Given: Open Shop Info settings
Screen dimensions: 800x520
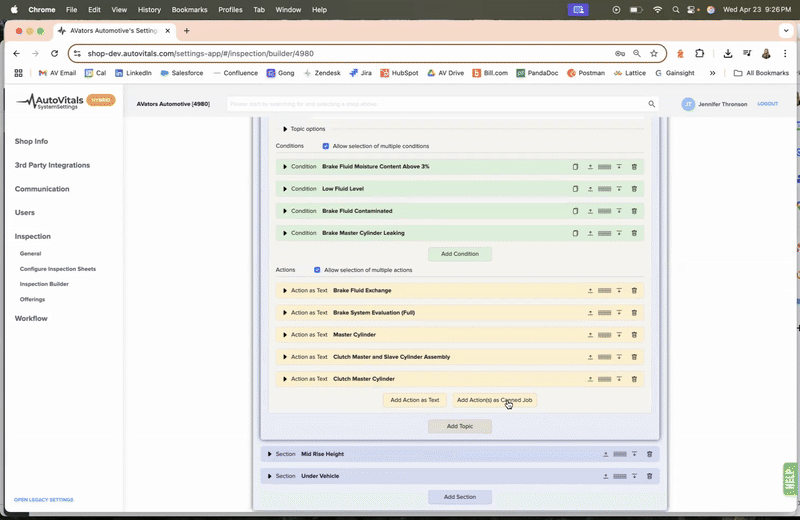Looking at the screenshot, I should click(x=31, y=141).
